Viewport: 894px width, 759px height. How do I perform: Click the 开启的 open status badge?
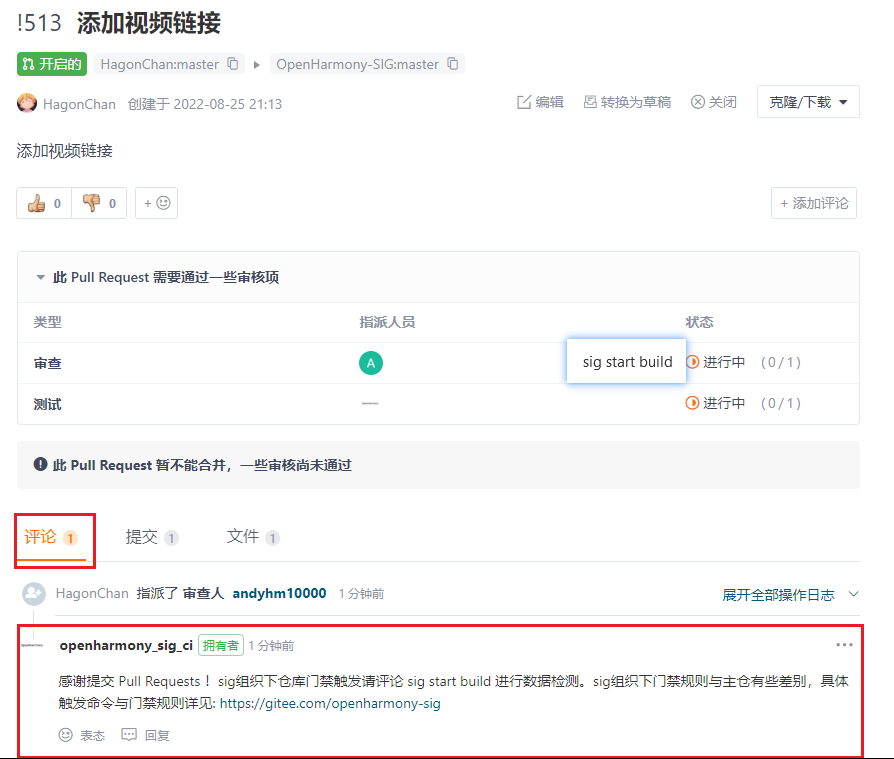[52, 64]
